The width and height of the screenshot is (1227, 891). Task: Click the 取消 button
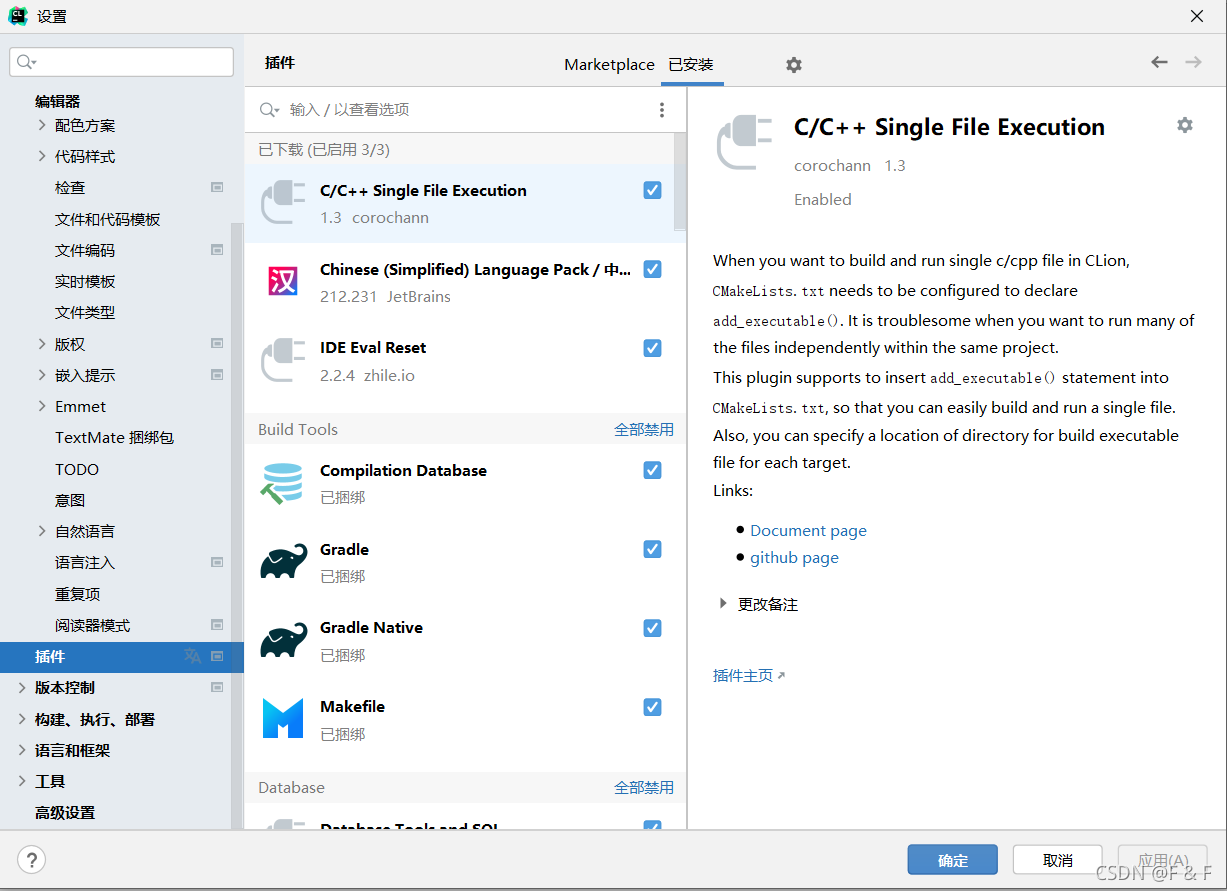[x=1058, y=860]
